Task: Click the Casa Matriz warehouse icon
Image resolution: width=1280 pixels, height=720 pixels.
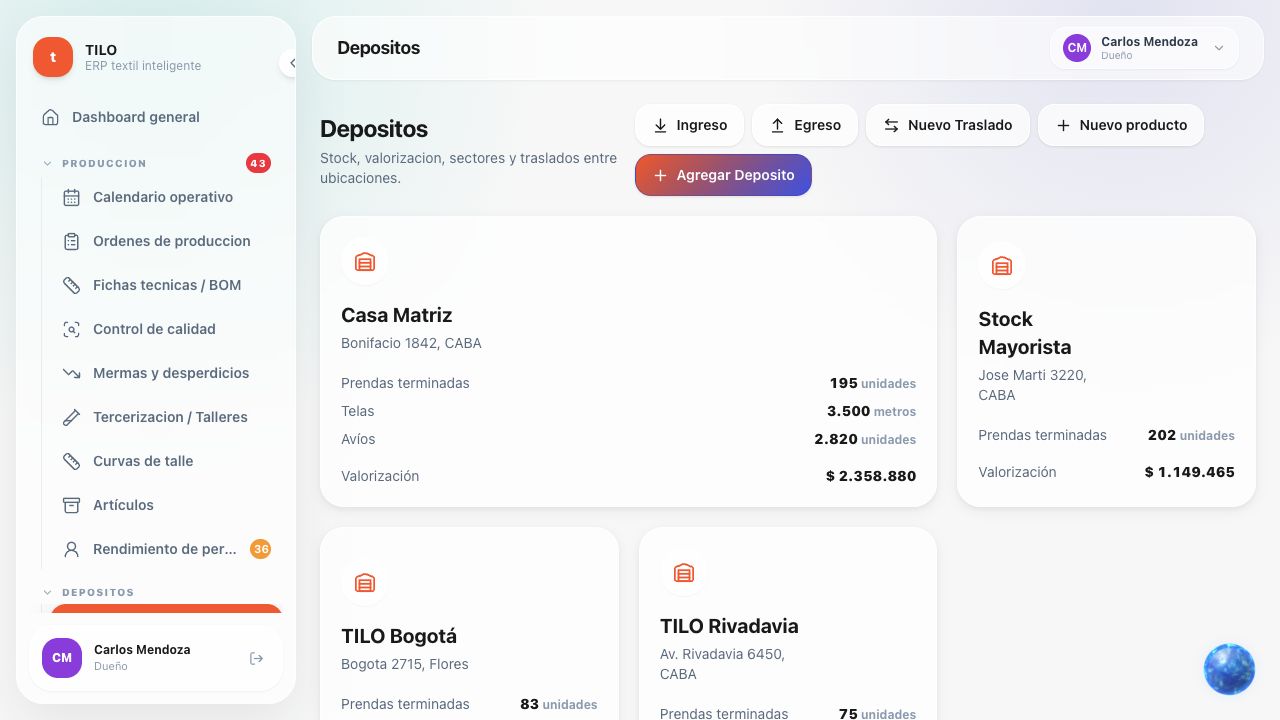Action: [x=365, y=262]
